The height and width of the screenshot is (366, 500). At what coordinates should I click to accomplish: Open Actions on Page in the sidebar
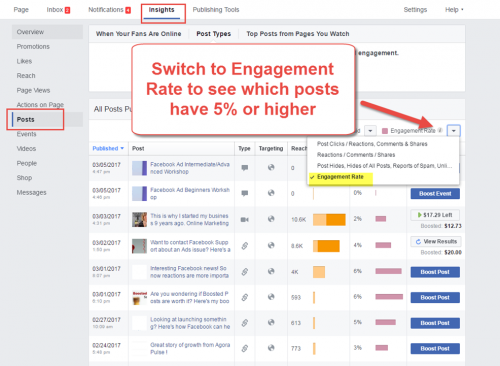(40, 105)
